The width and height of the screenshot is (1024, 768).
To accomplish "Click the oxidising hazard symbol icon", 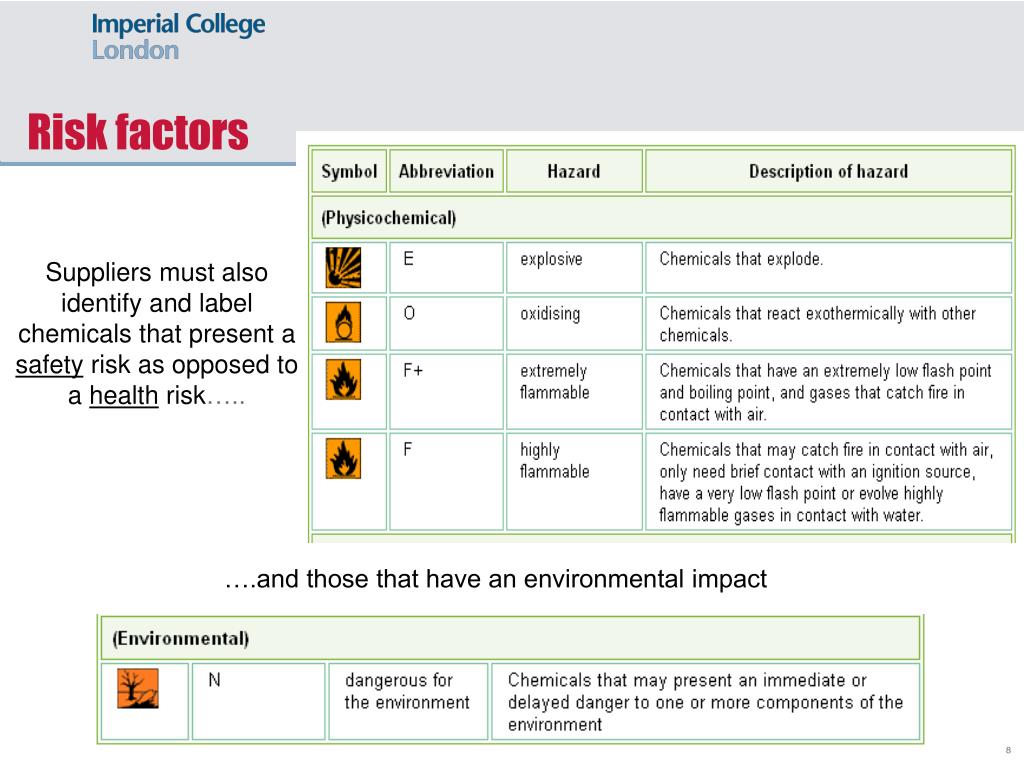I will point(343,322).
